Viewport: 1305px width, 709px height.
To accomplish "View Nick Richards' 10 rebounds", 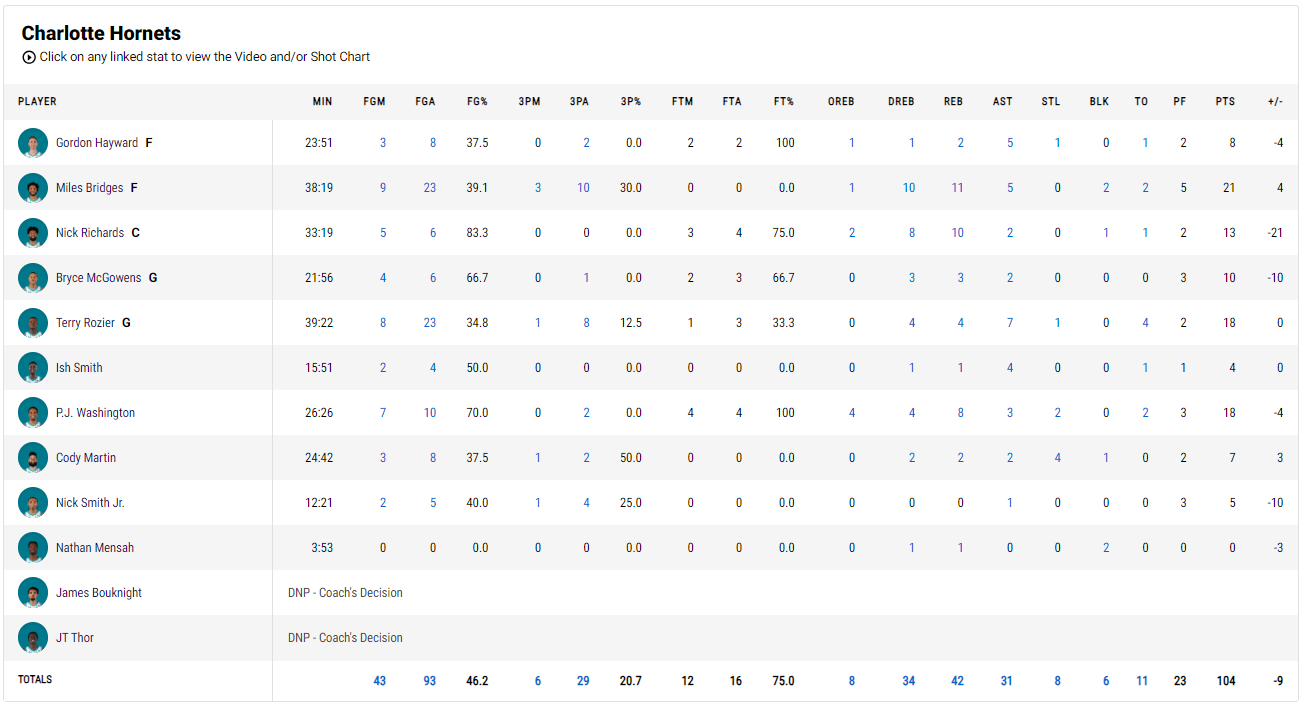I will pyautogui.click(x=957, y=233).
